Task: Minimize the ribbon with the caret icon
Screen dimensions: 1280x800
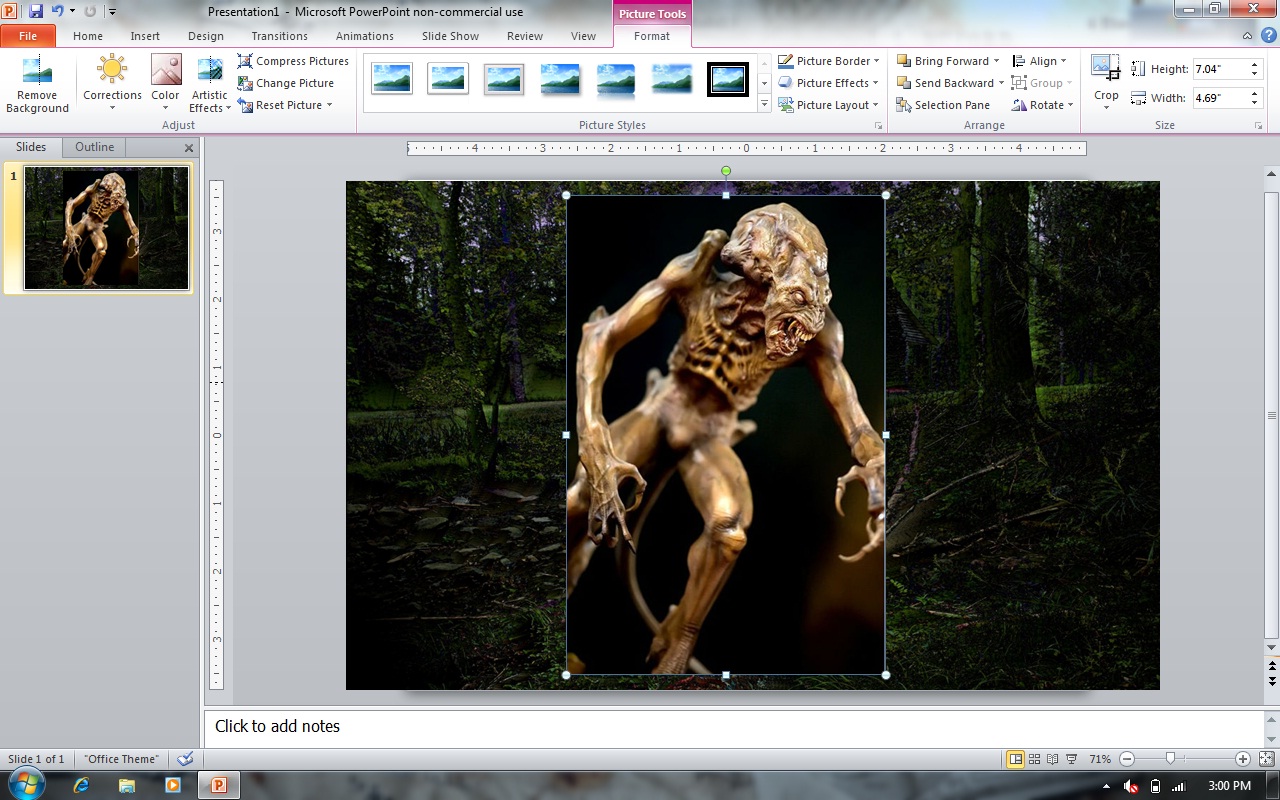Action: pyautogui.click(x=1247, y=35)
